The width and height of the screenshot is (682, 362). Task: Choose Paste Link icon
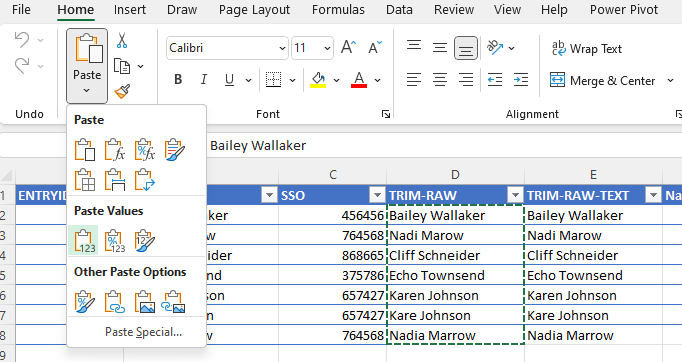[114, 302]
